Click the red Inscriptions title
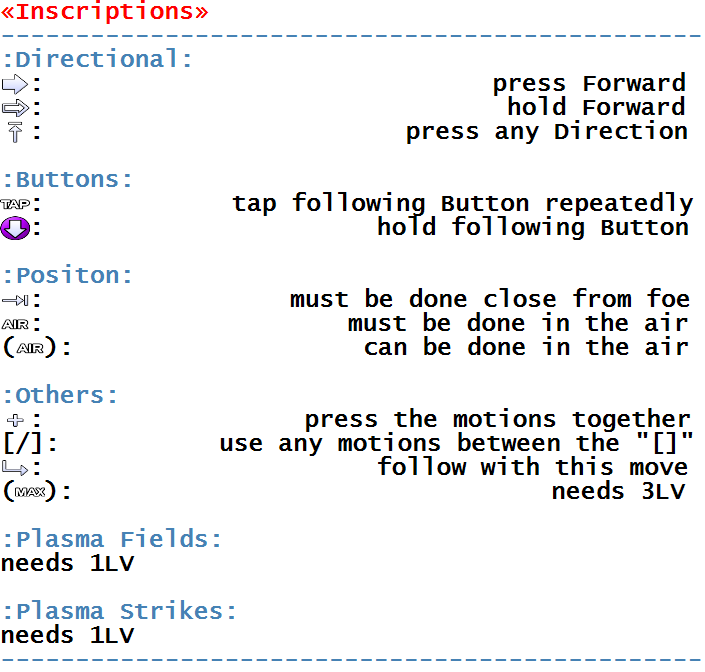The height and width of the screenshot is (672, 705). (x=105, y=11)
